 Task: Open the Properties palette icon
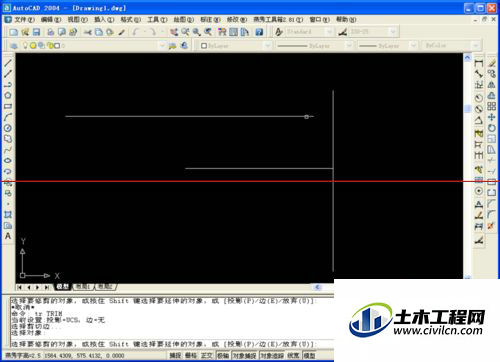click(222, 32)
